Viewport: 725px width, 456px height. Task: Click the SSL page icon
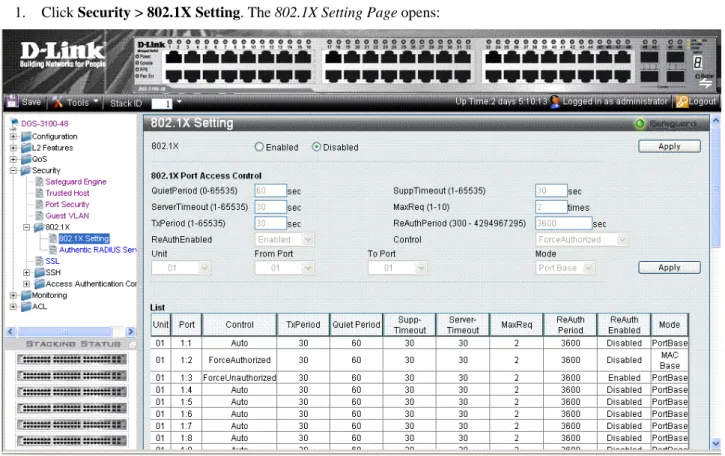tap(40, 261)
